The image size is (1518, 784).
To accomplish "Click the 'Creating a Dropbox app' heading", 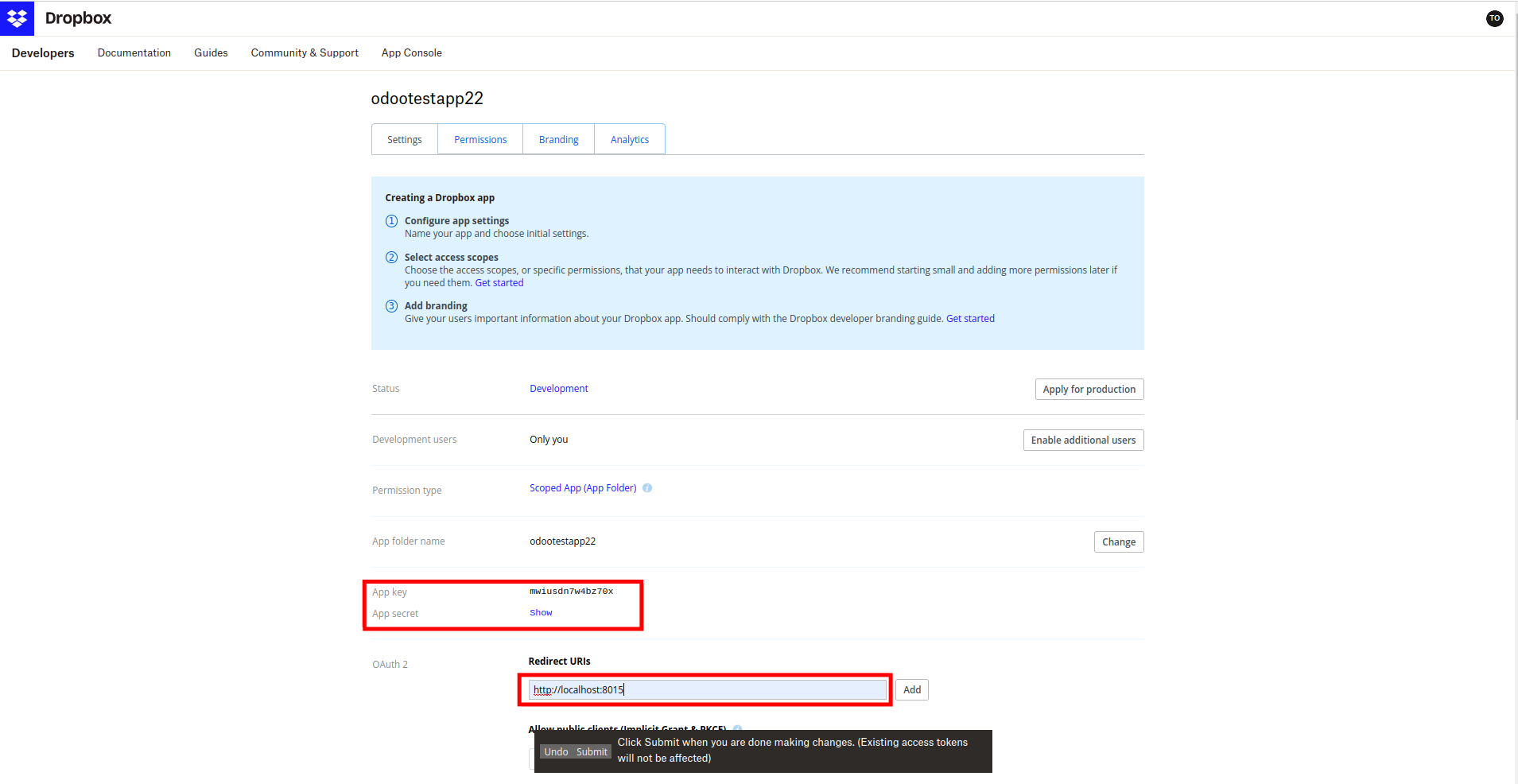I will (x=440, y=198).
